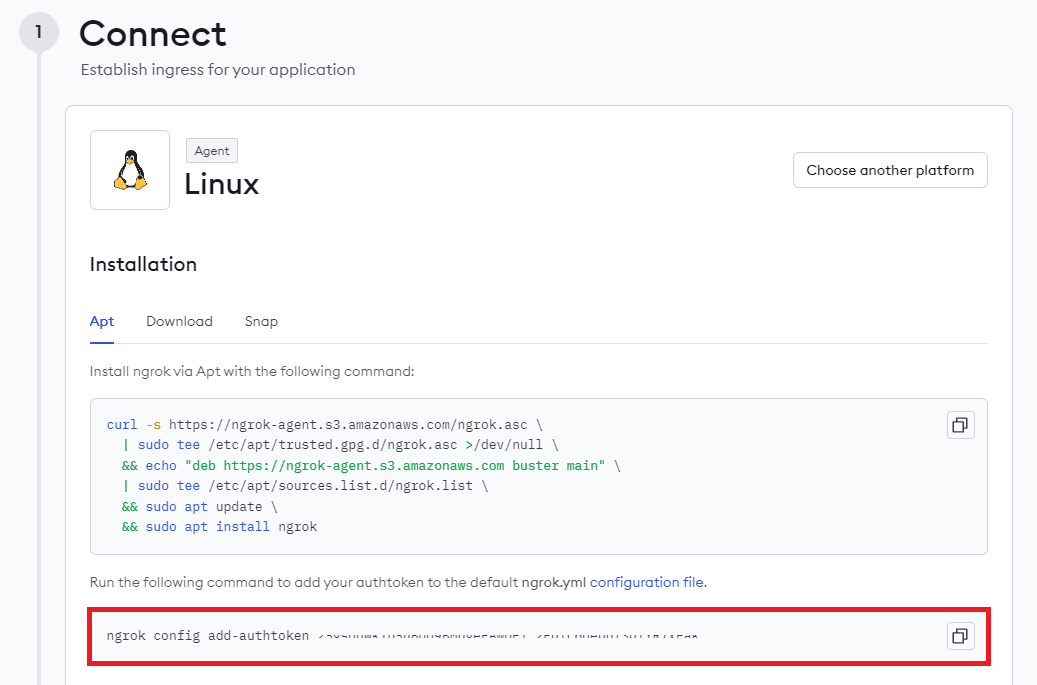1037x685 pixels.
Task: Click the Installation heading
Action: click(144, 264)
